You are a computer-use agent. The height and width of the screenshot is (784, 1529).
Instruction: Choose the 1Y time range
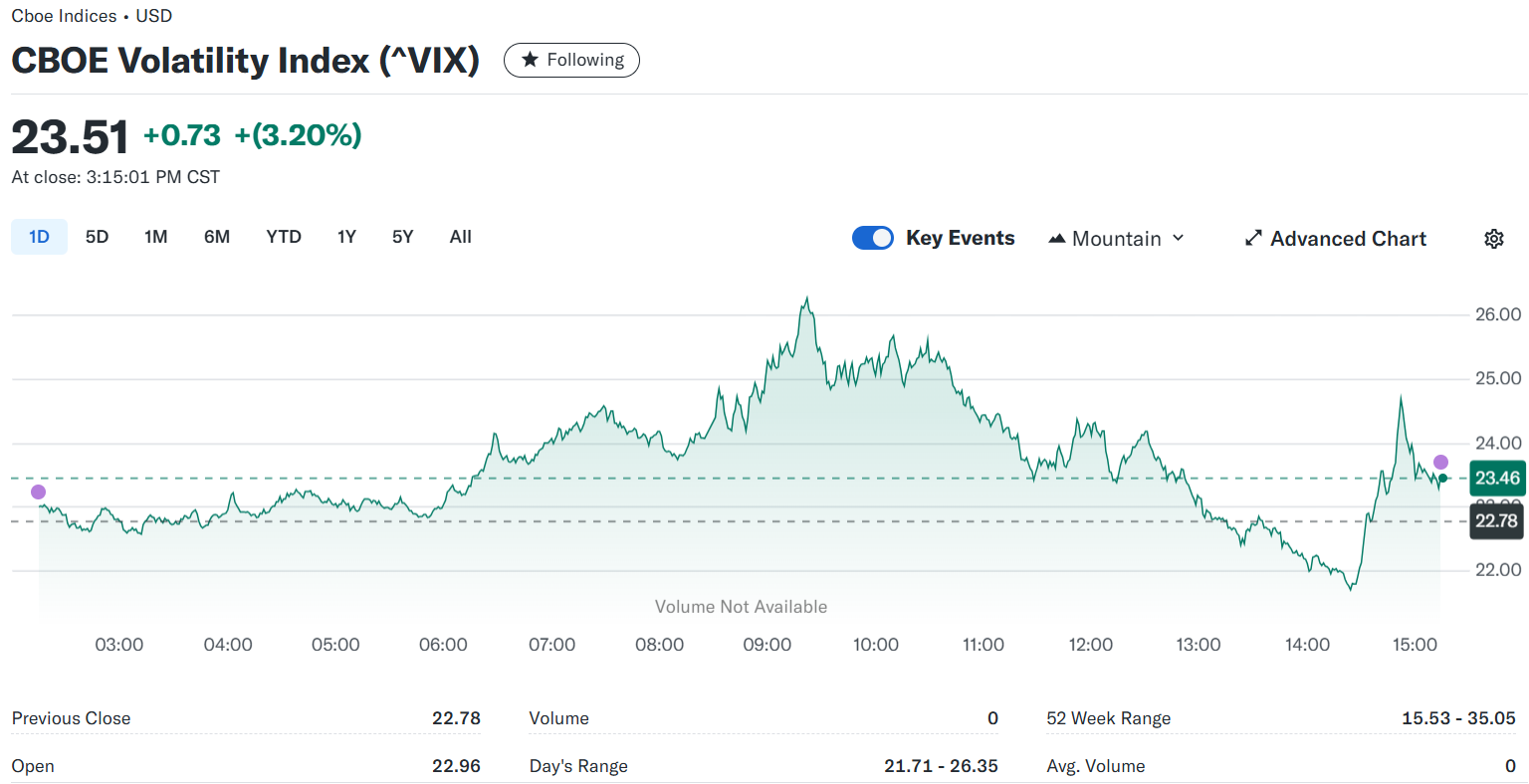[346, 237]
